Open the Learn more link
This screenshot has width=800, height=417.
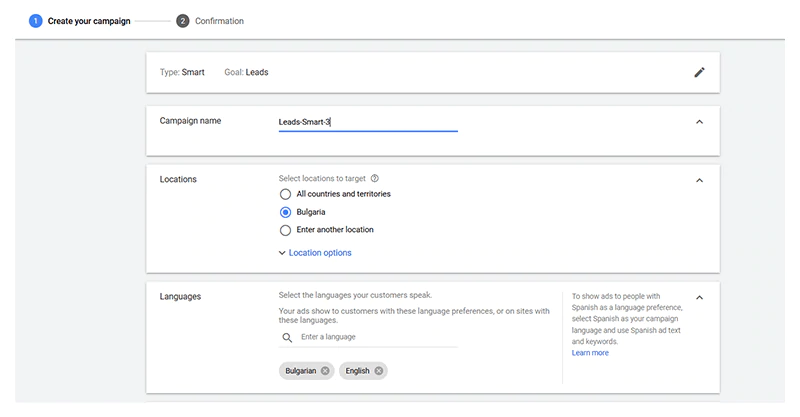click(x=590, y=353)
